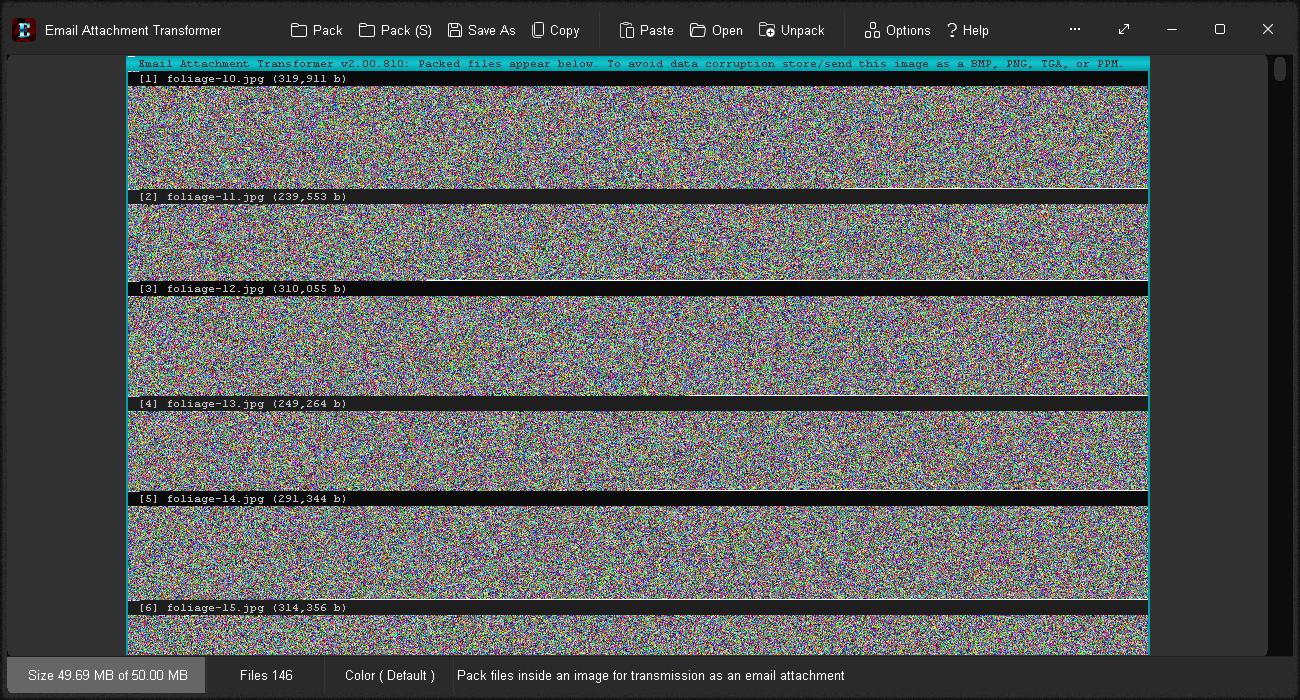This screenshot has height=700, width=1300.
Task: Select the foliage-10.jpg header row
Action: 637,79
